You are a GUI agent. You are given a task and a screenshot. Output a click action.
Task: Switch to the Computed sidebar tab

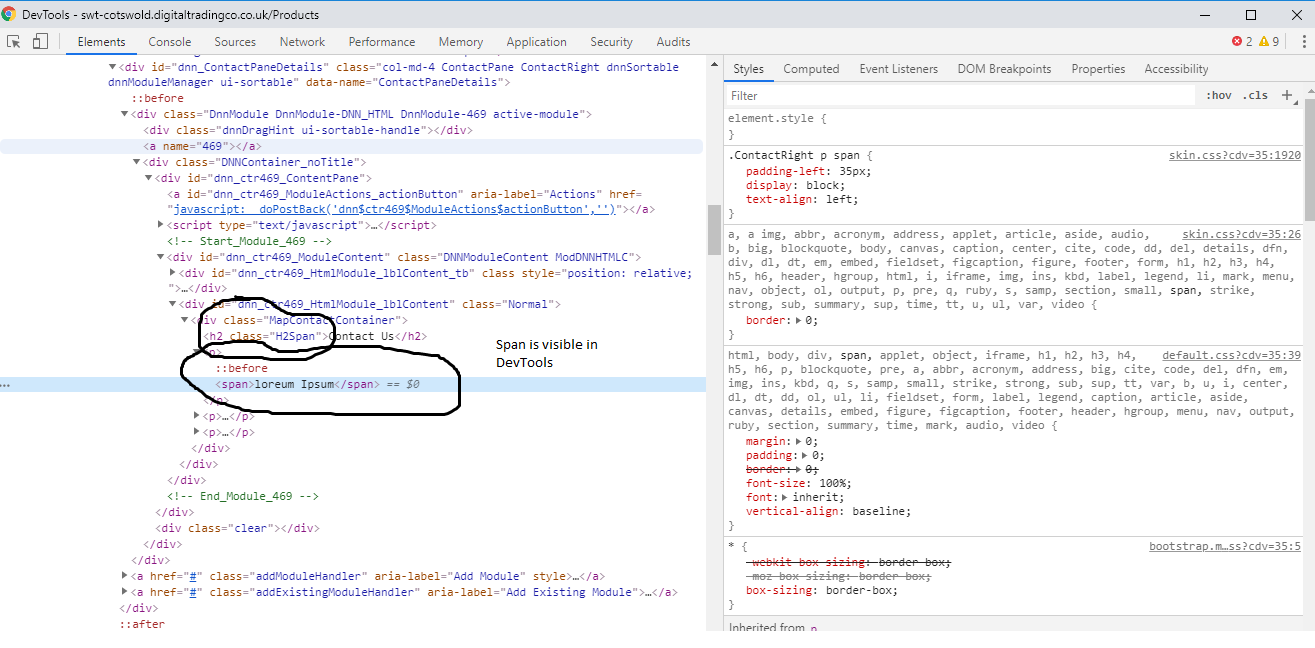[x=811, y=69]
